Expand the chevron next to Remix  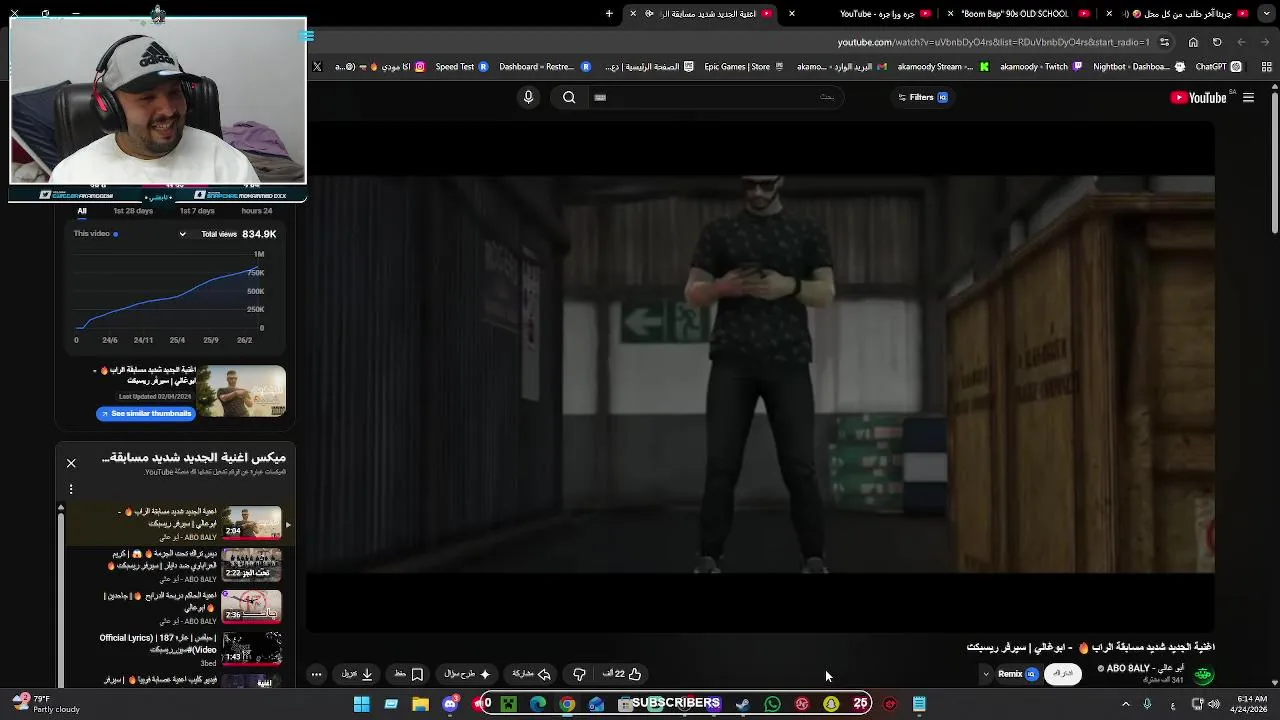(x=986, y=674)
